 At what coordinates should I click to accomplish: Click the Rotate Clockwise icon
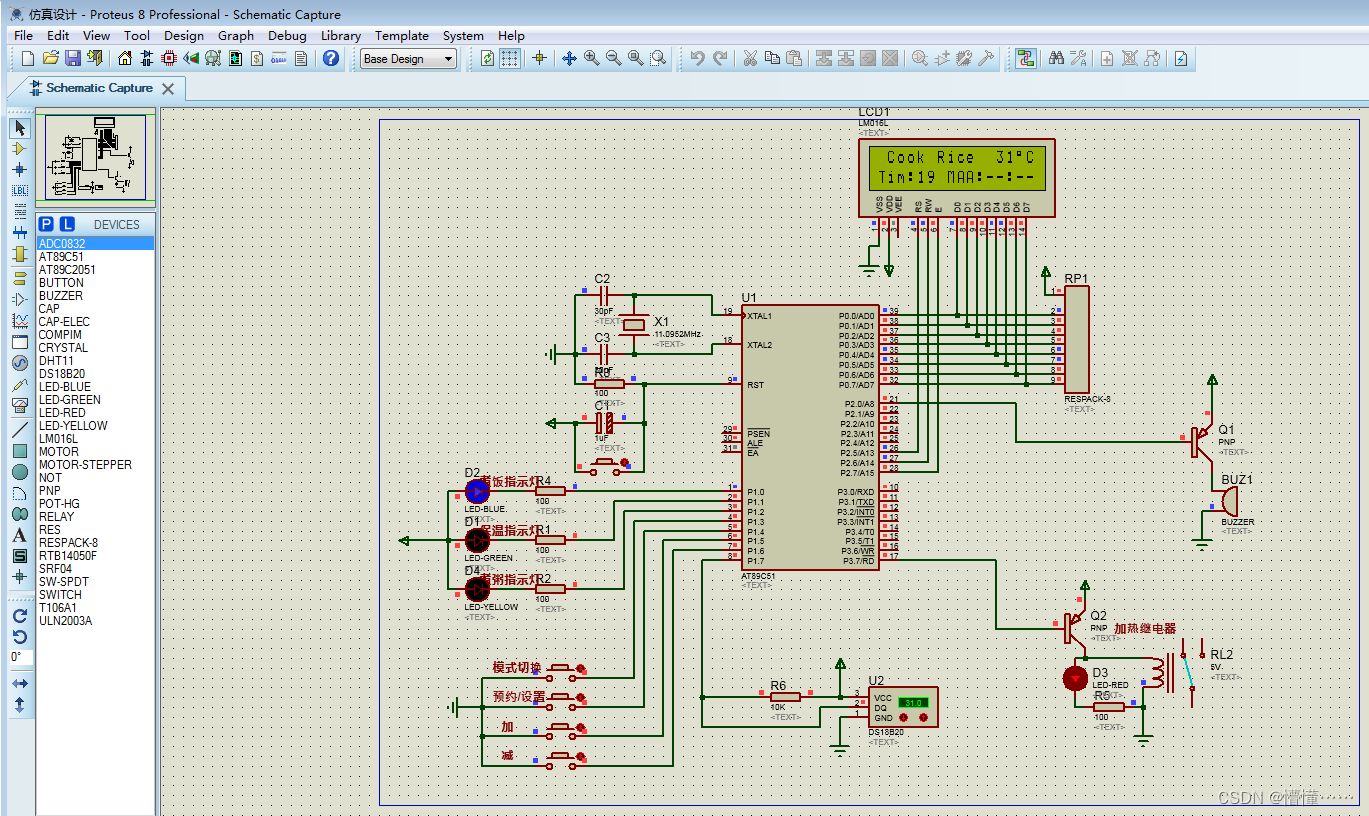(20, 616)
